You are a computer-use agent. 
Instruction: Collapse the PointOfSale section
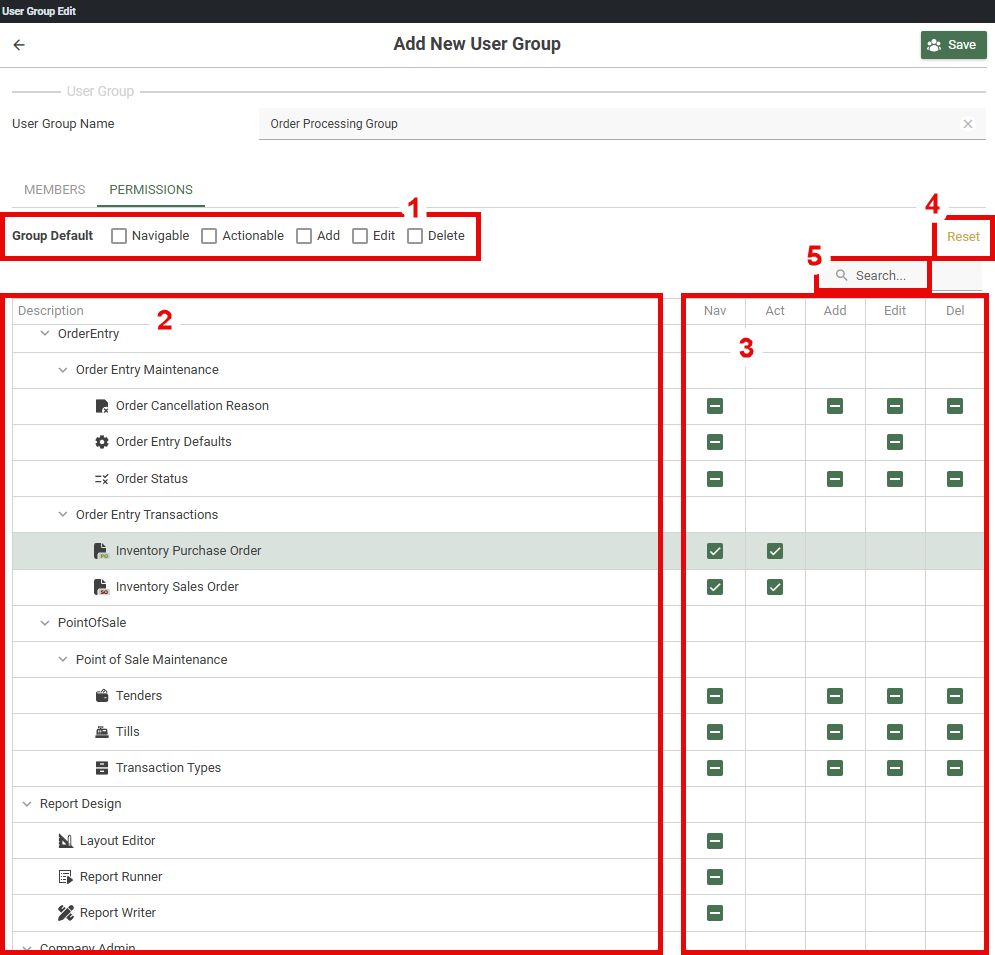pos(44,622)
